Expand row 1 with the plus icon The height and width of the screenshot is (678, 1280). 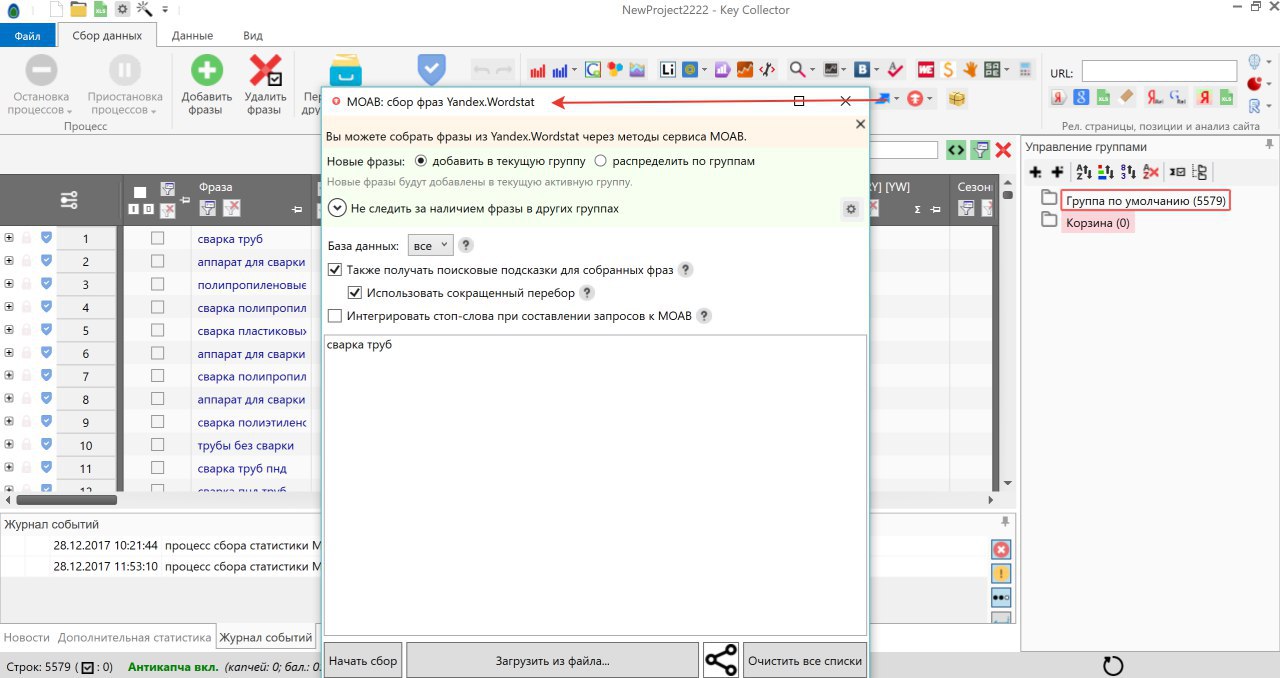(9, 238)
